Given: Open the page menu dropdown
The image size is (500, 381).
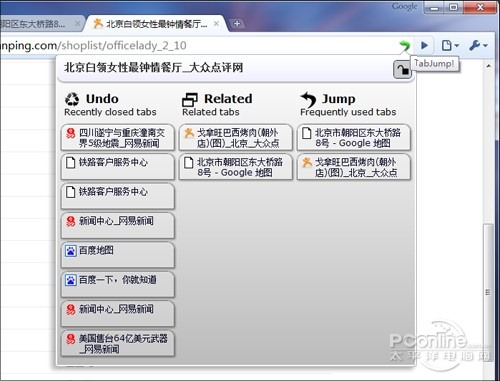Looking at the screenshot, I should [450, 45].
